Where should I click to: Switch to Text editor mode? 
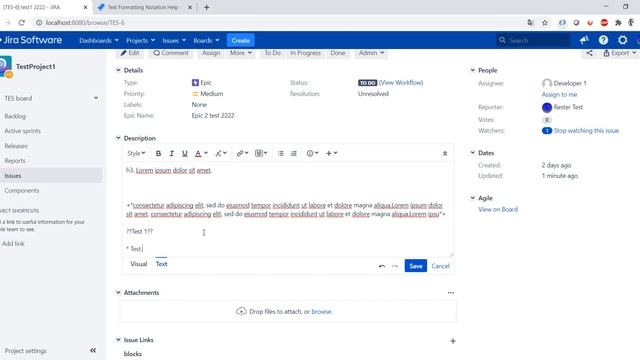click(161, 264)
